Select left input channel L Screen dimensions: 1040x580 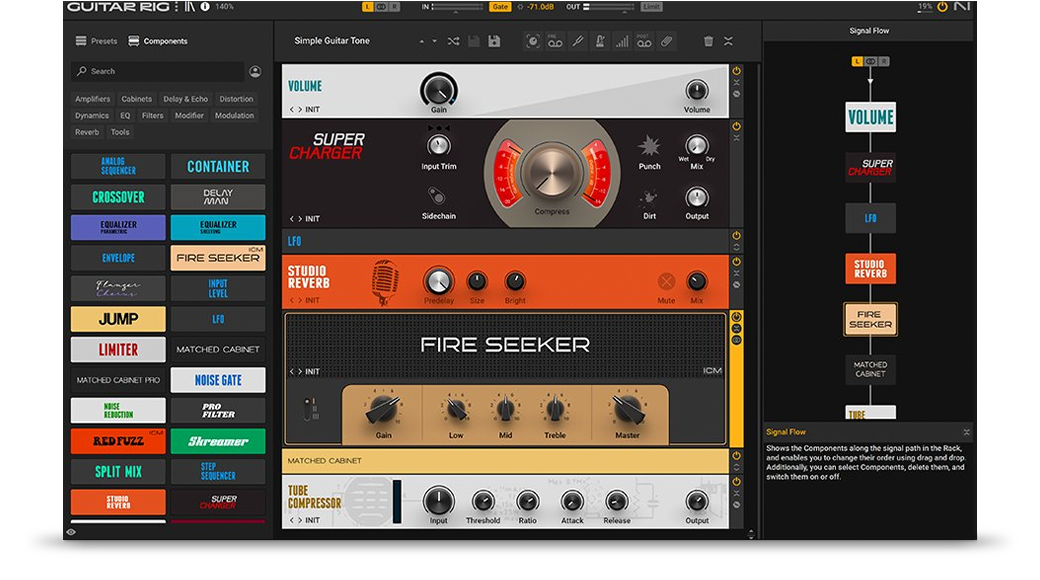[367, 7]
